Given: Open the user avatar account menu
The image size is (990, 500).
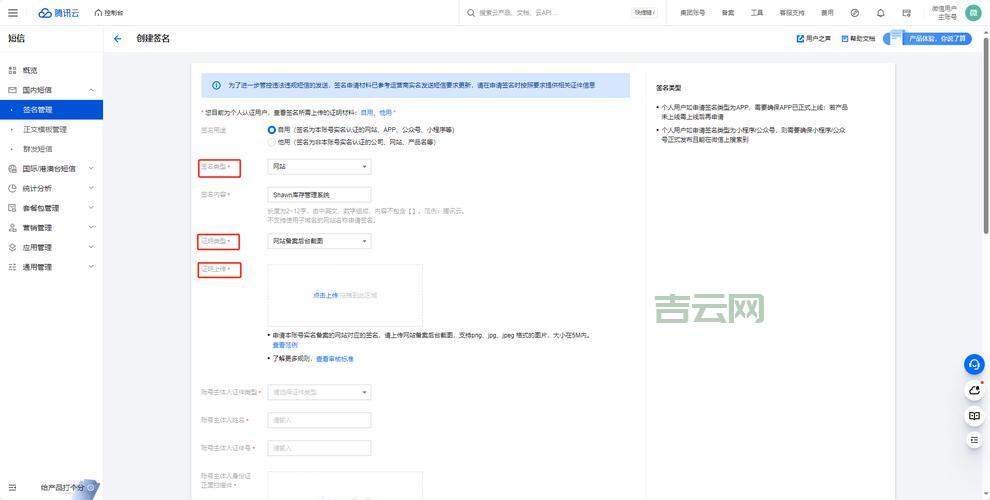Looking at the screenshot, I should coord(973,13).
